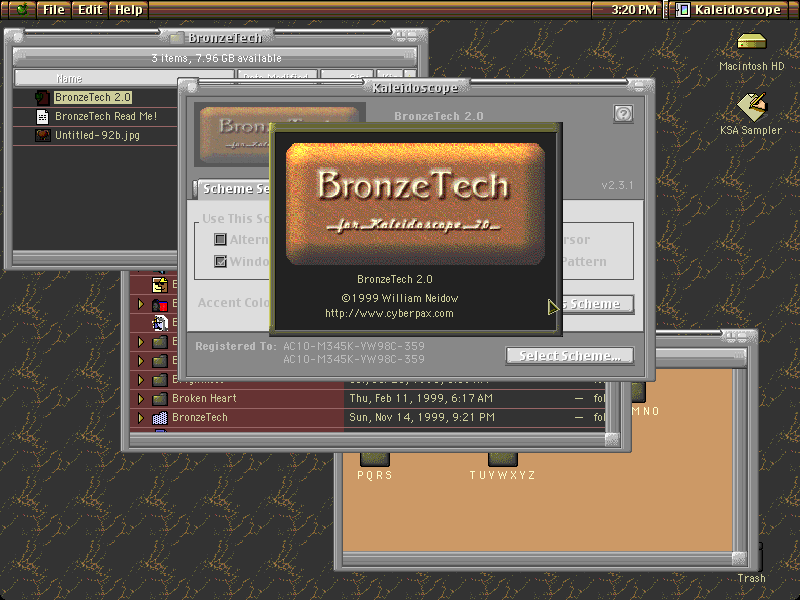Screen dimensions: 800x600
Task: Open the Apple menu icon
Action: [x=21, y=9]
